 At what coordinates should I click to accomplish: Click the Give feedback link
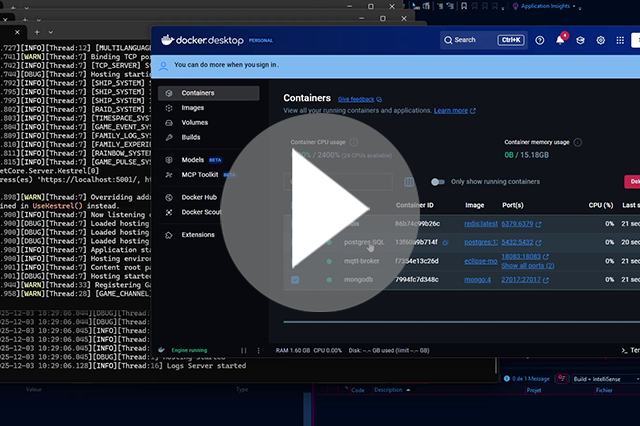click(358, 100)
